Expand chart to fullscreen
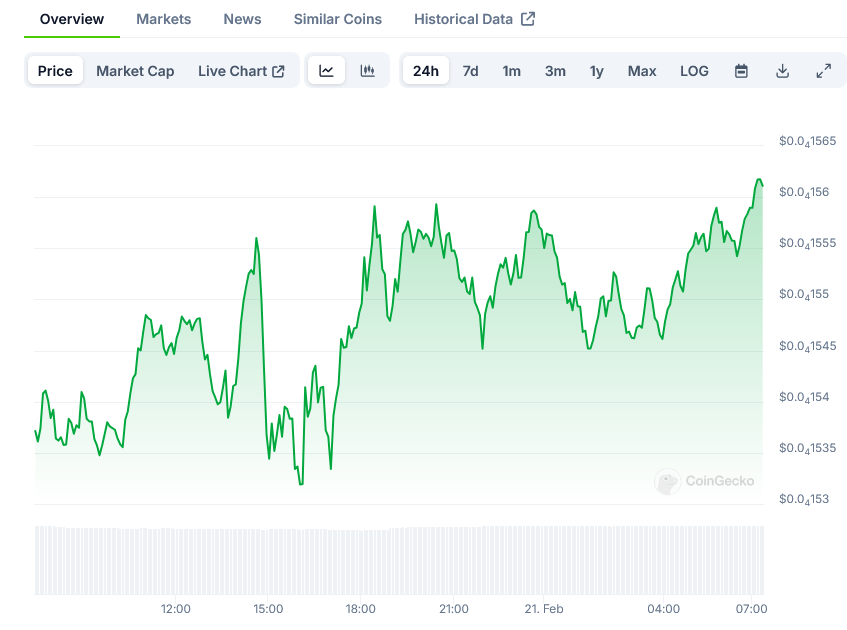Screen dimensions: 847x630 coord(823,71)
